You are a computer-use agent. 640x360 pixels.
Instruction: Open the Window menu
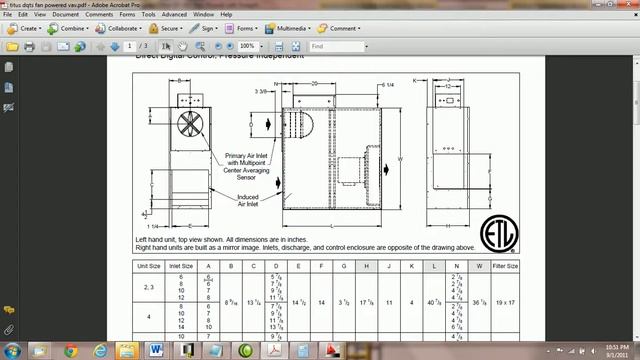coord(203,14)
